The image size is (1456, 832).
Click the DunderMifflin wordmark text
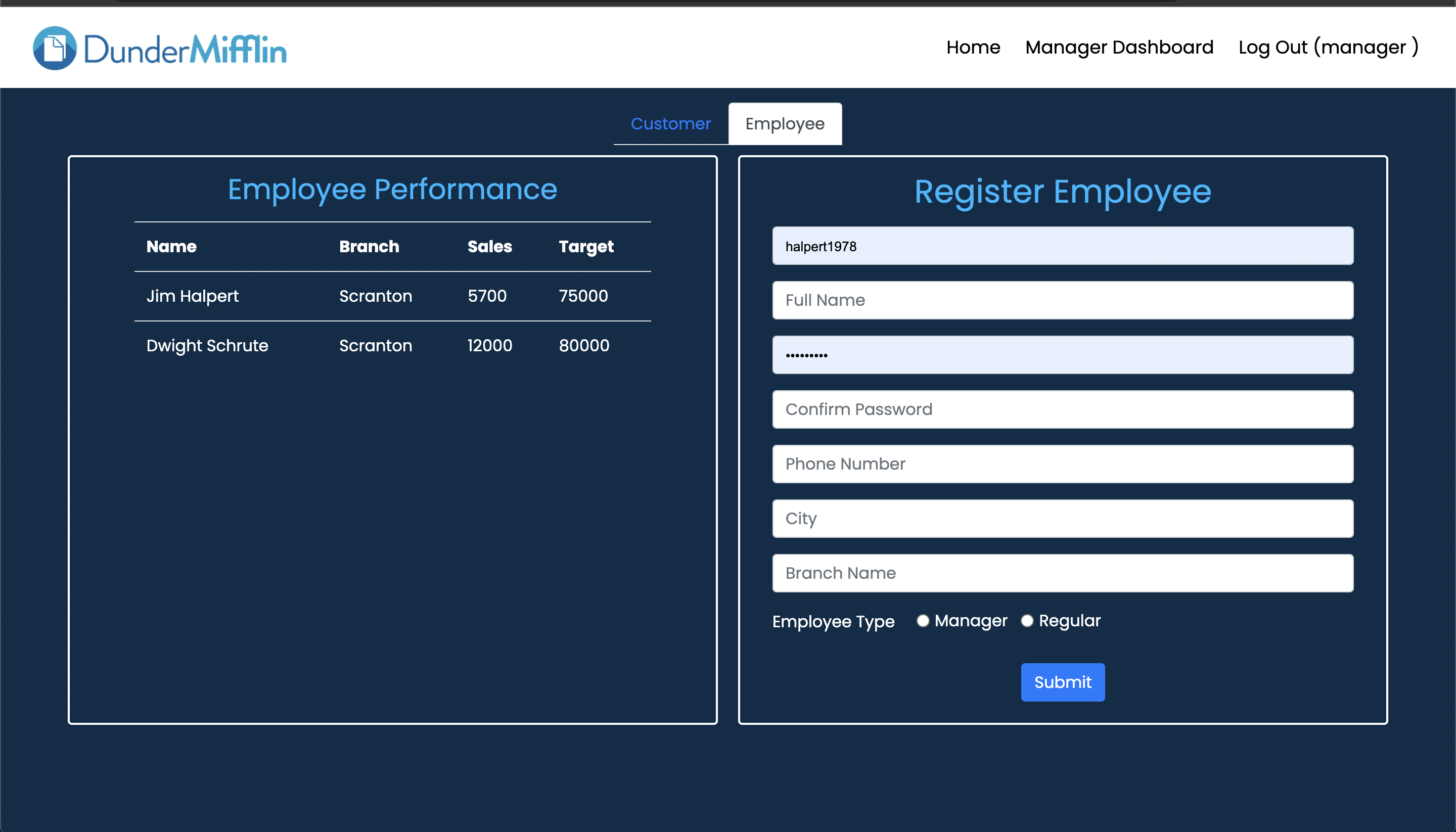[185, 50]
